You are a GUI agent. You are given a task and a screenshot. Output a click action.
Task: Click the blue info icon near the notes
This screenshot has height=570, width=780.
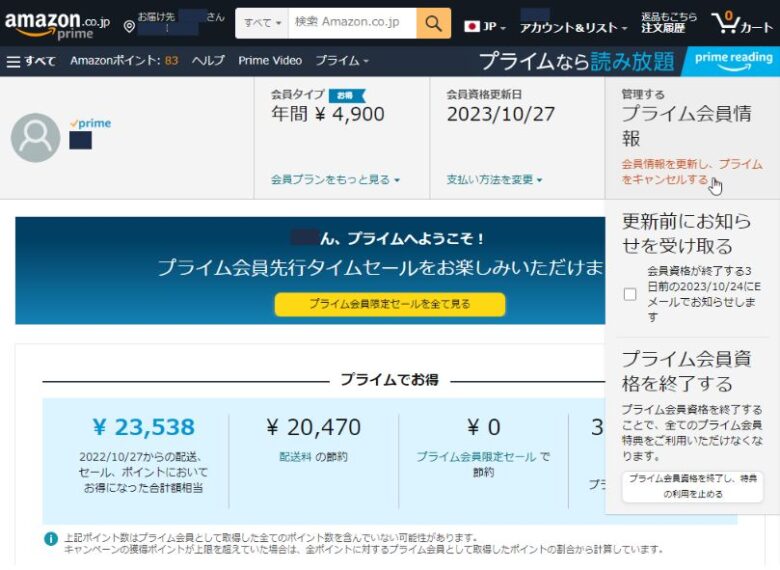pos(51,538)
